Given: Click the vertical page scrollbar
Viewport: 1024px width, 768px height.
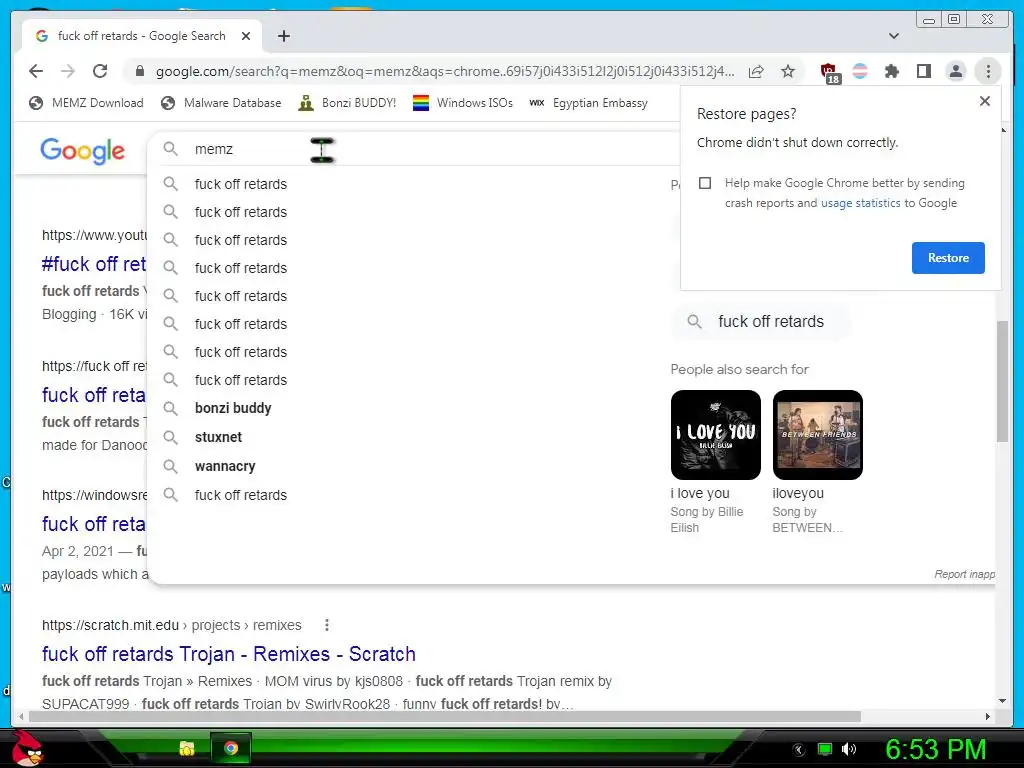Looking at the screenshot, I should point(1002,381).
